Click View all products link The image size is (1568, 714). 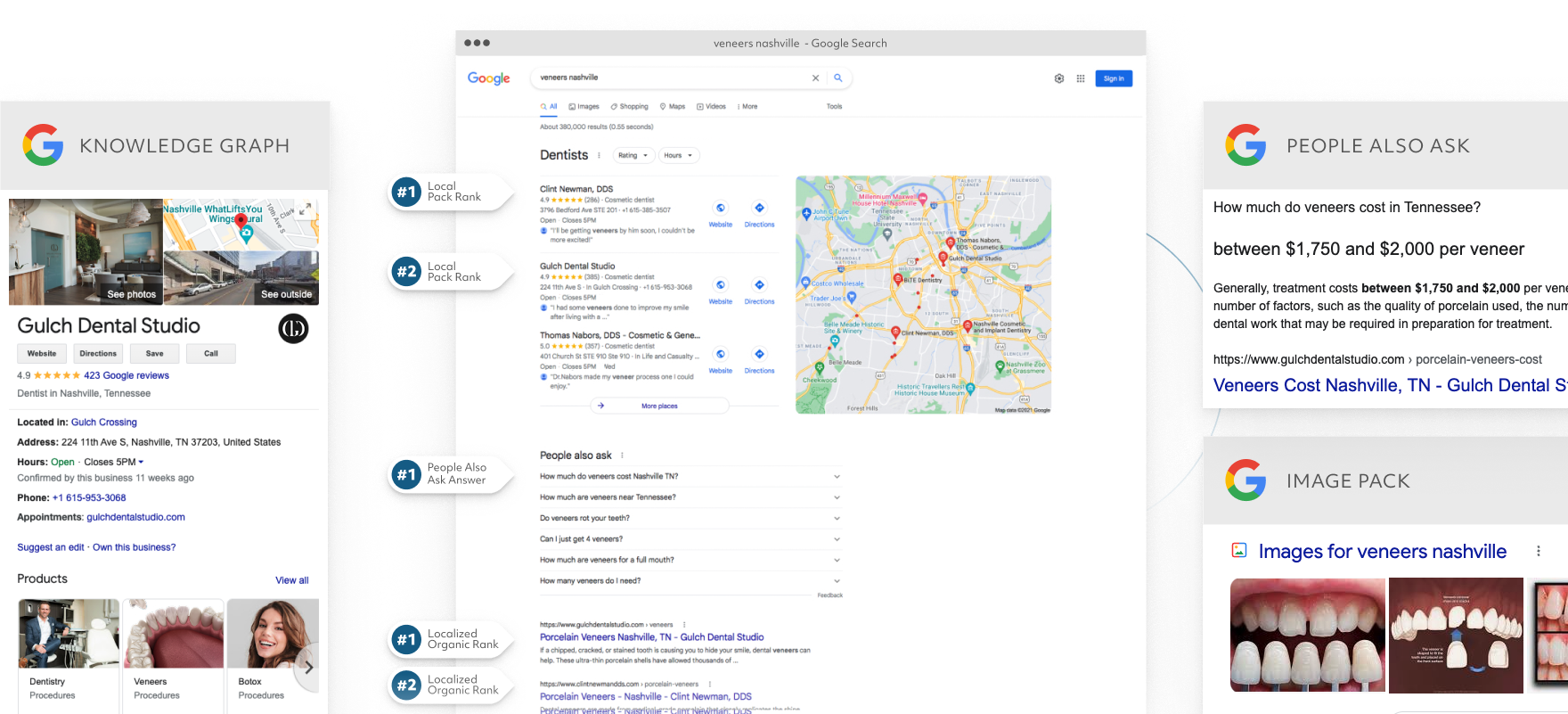click(x=292, y=580)
